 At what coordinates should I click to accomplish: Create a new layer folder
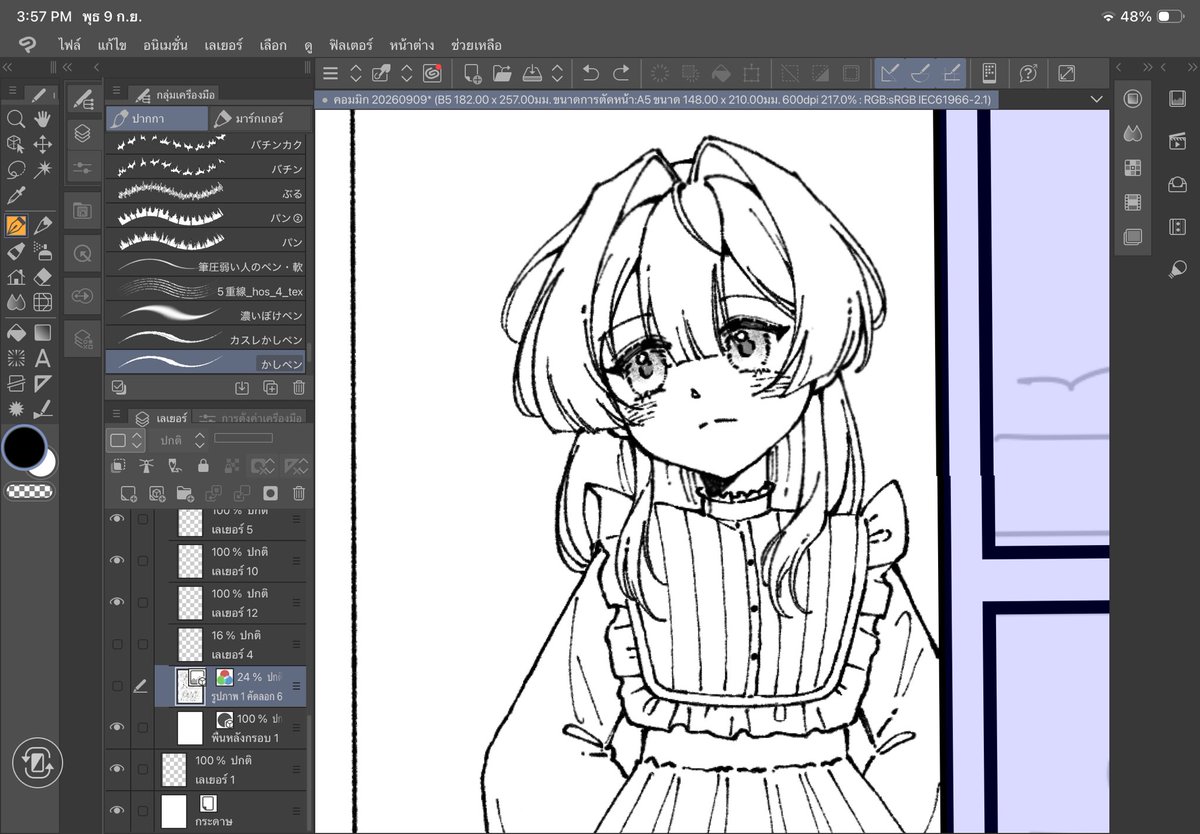185,493
